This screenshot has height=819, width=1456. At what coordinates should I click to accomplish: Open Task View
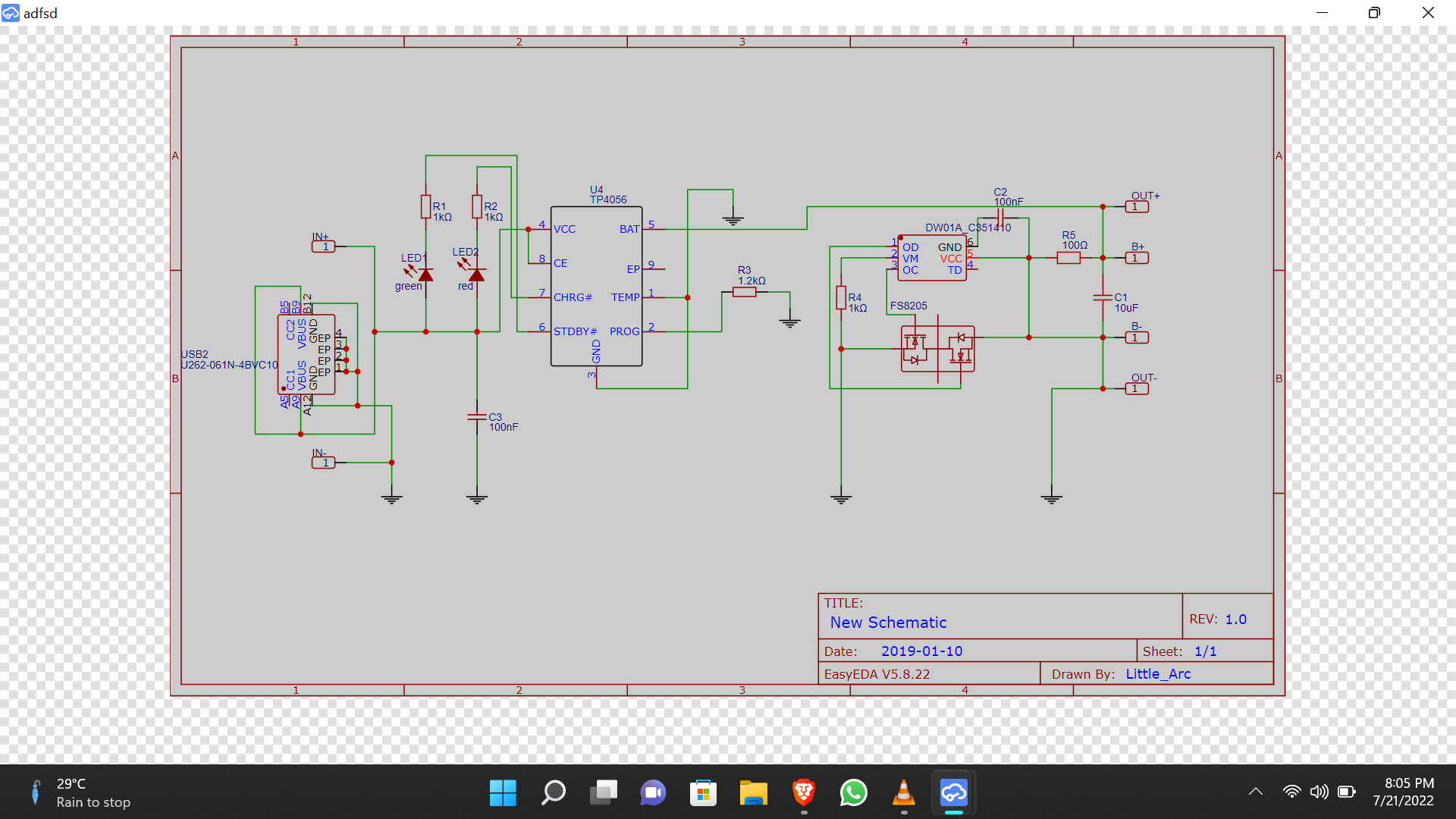pyautogui.click(x=603, y=792)
